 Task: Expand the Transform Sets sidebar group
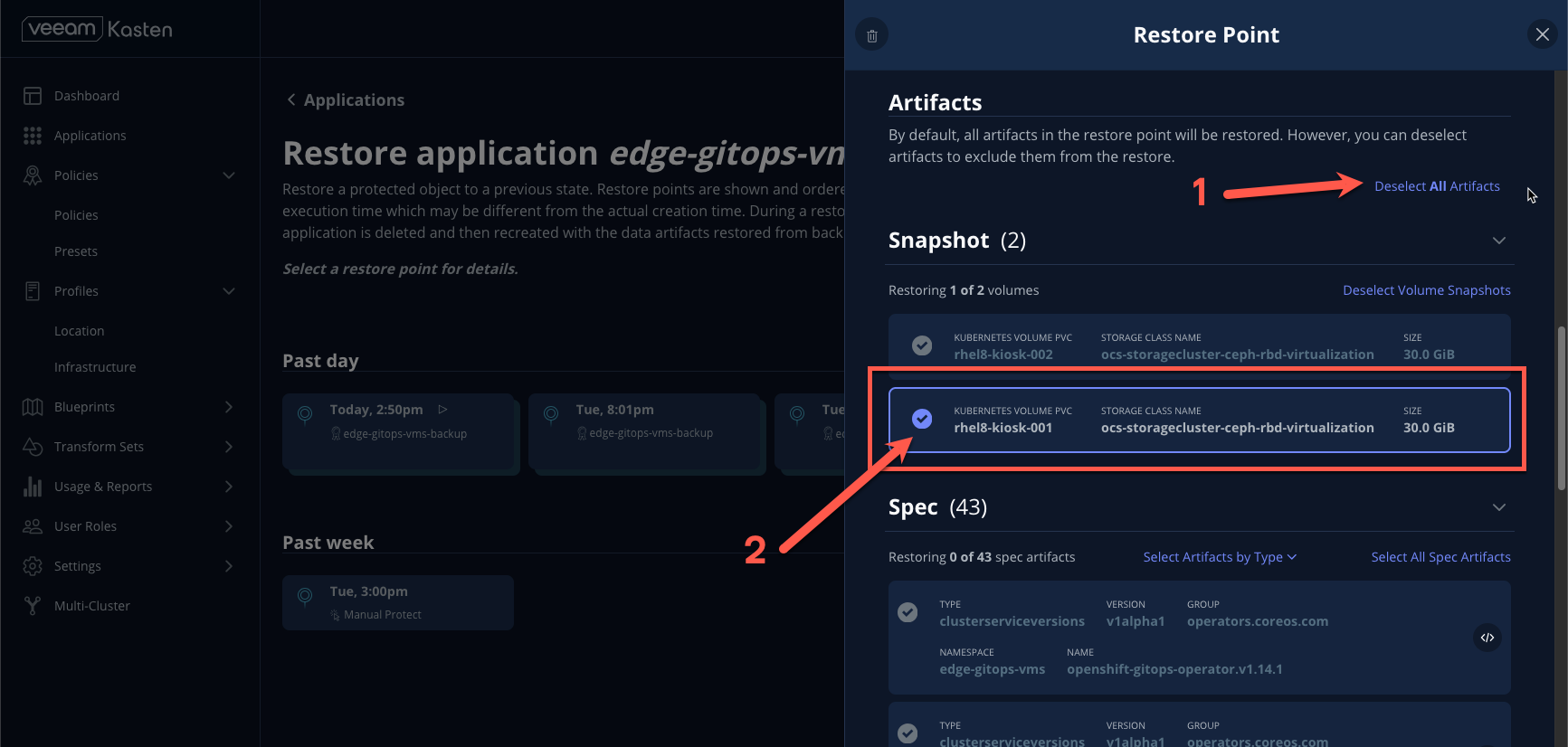click(229, 447)
